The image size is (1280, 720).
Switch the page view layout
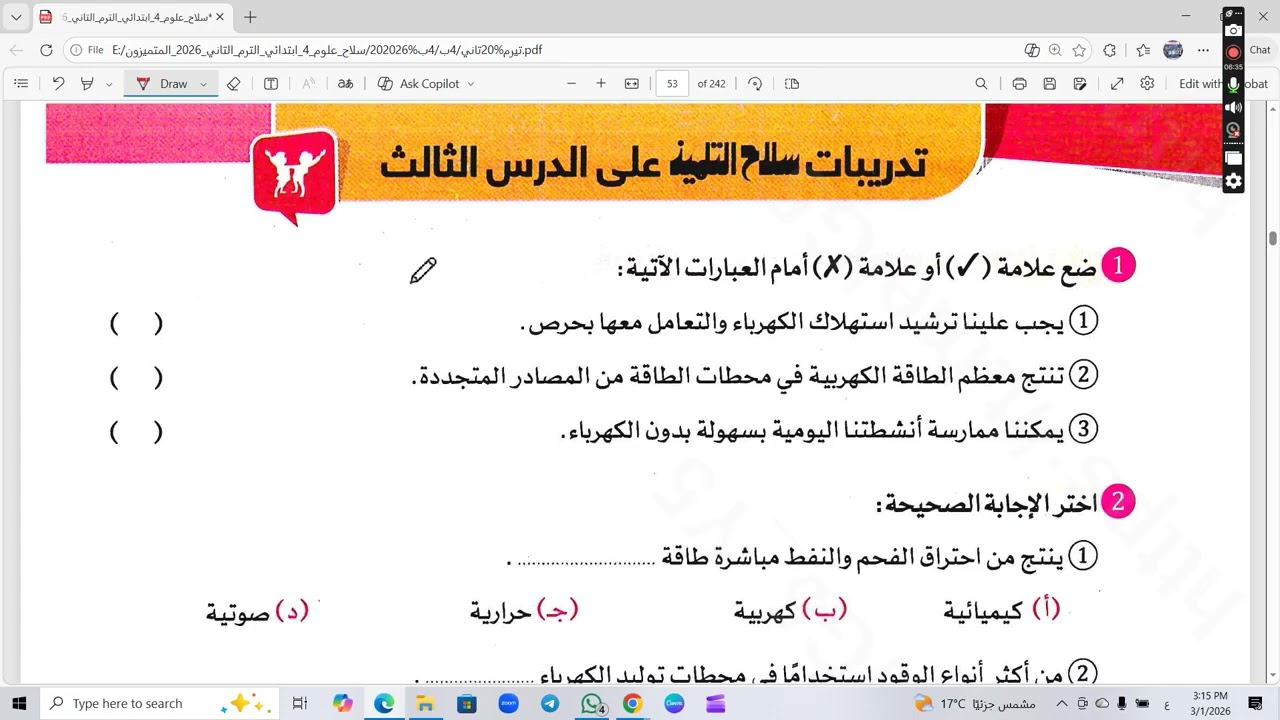pos(792,84)
